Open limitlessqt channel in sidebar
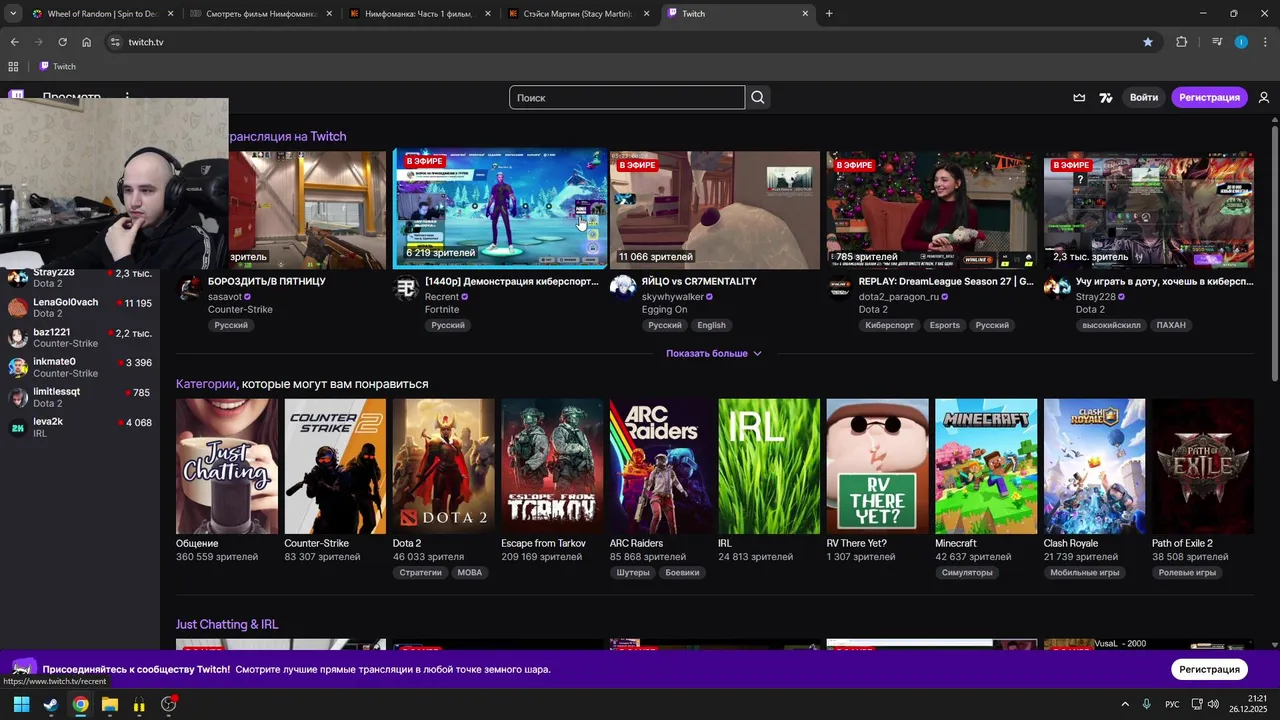1280x720 pixels. pyautogui.click(x=80, y=397)
